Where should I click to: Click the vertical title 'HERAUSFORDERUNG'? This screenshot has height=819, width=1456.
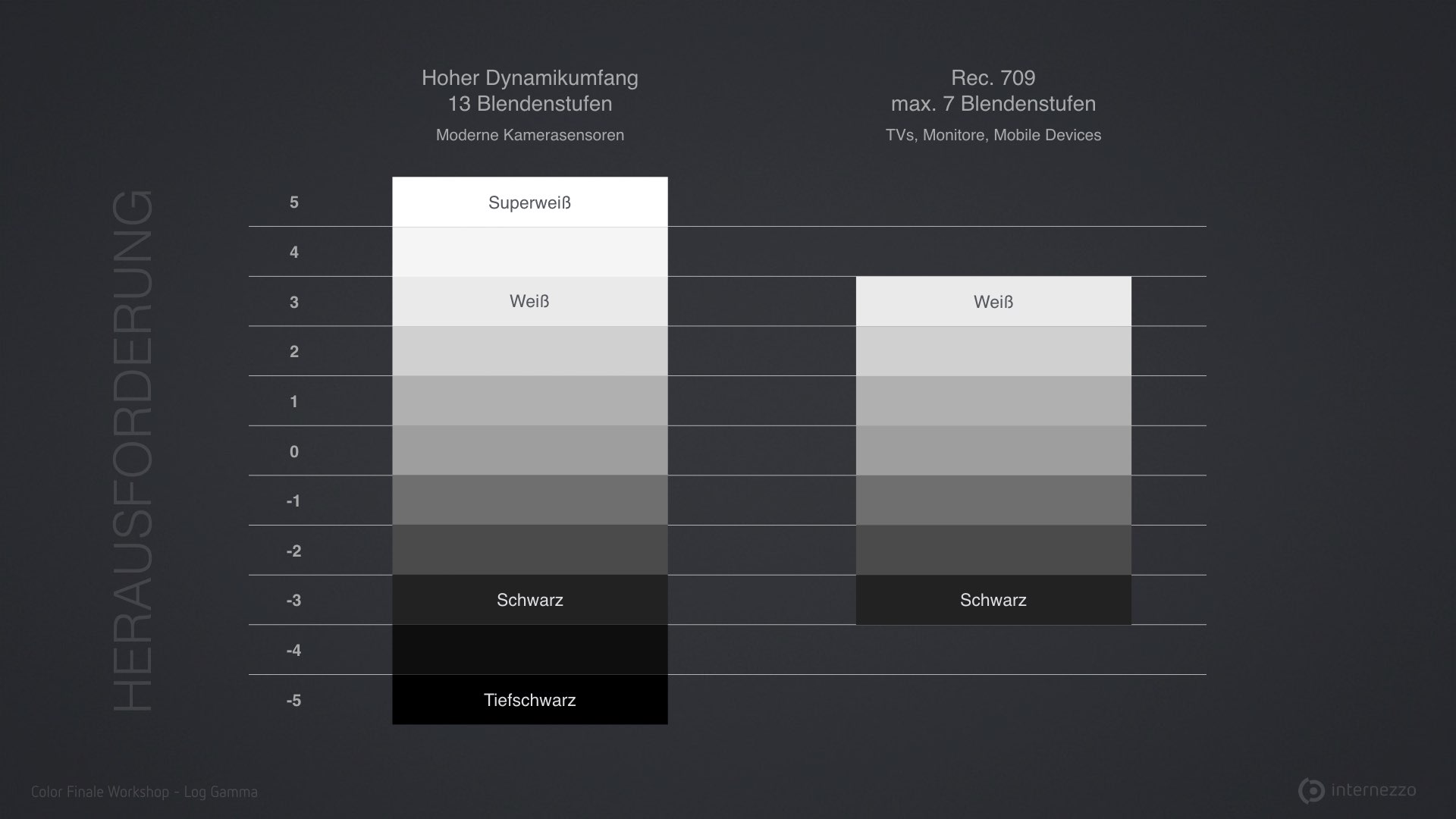pos(133,450)
